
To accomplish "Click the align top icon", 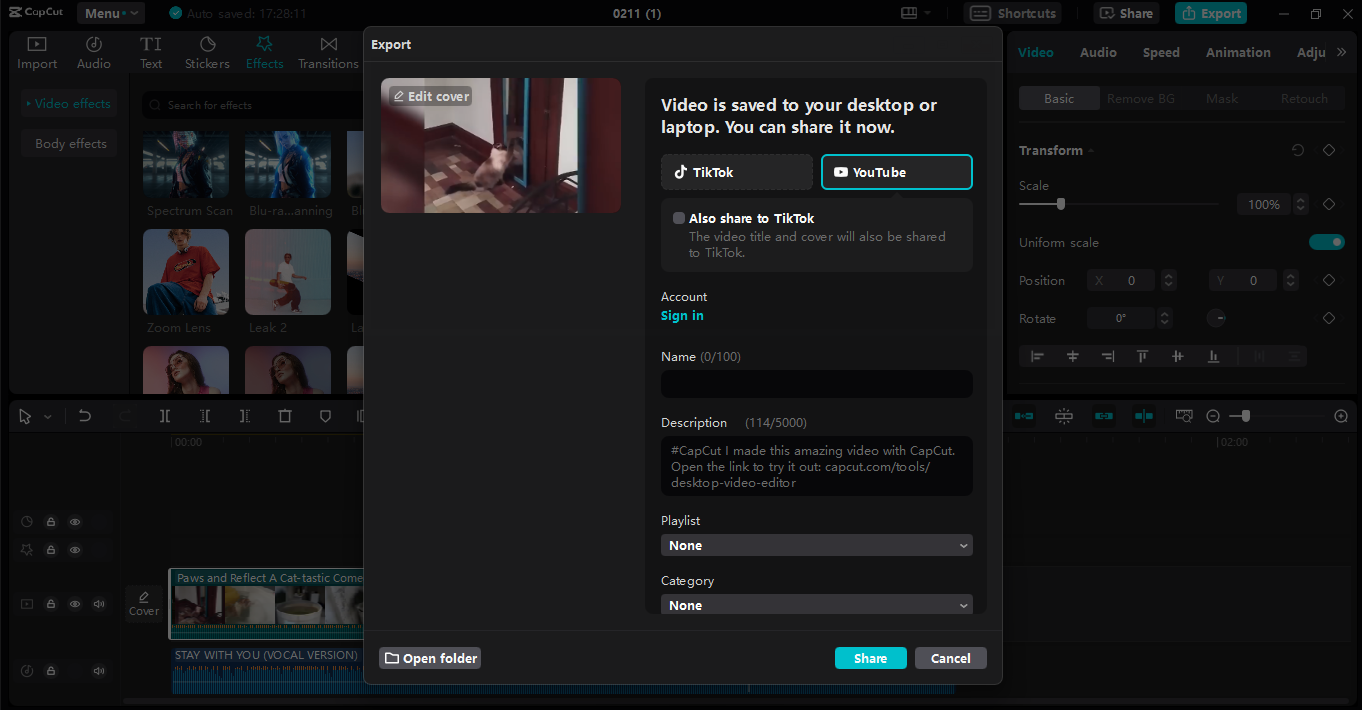I will [1142, 356].
